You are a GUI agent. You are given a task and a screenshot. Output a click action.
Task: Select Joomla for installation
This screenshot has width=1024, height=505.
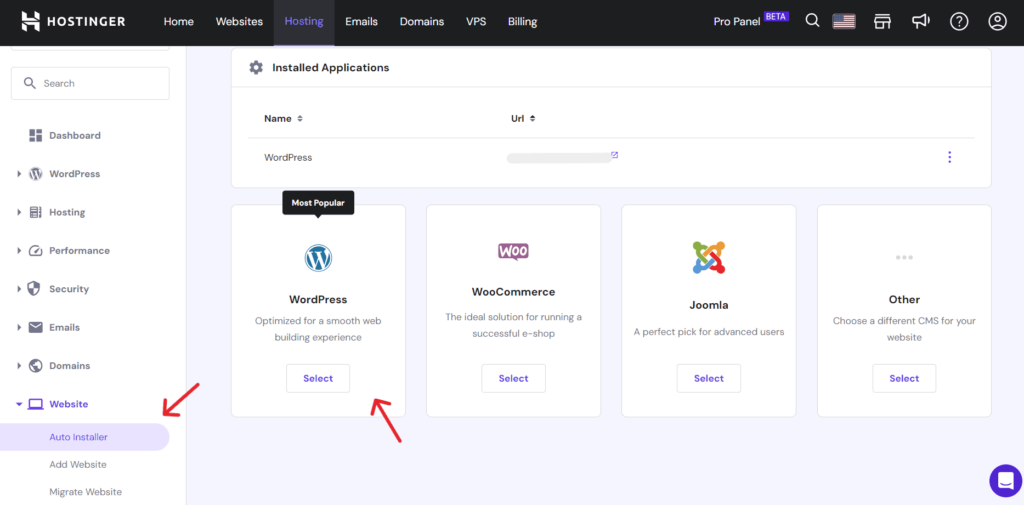pos(709,378)
